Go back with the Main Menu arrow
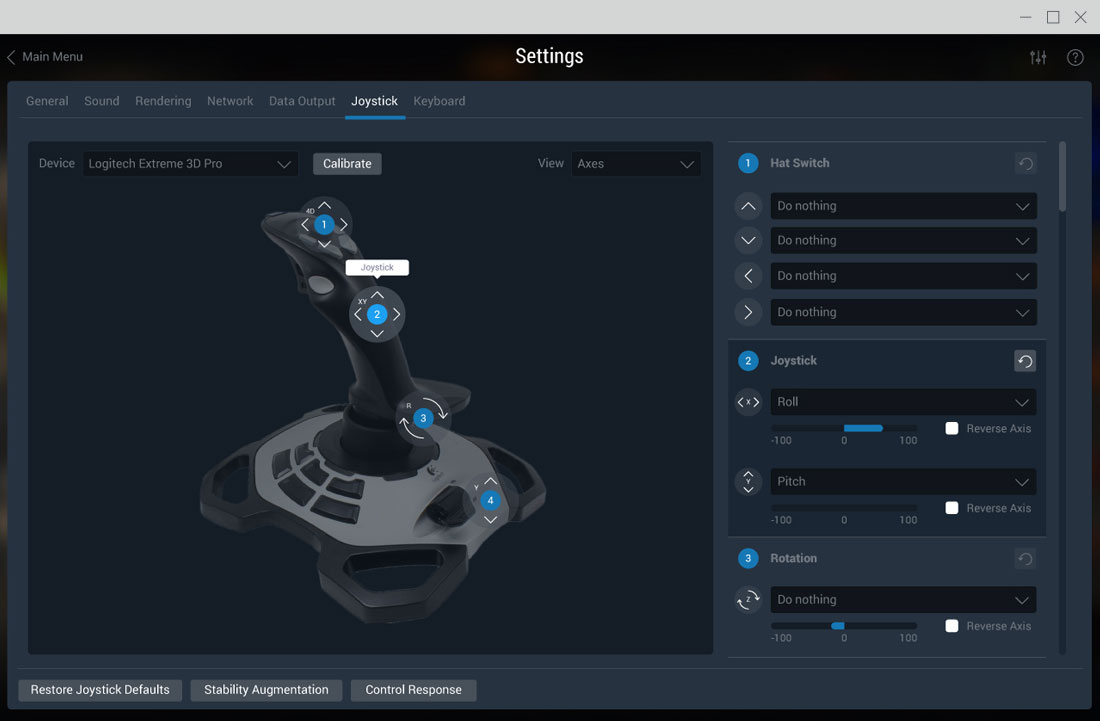This screenshot has height=721, width=1100. coord(11,57)
